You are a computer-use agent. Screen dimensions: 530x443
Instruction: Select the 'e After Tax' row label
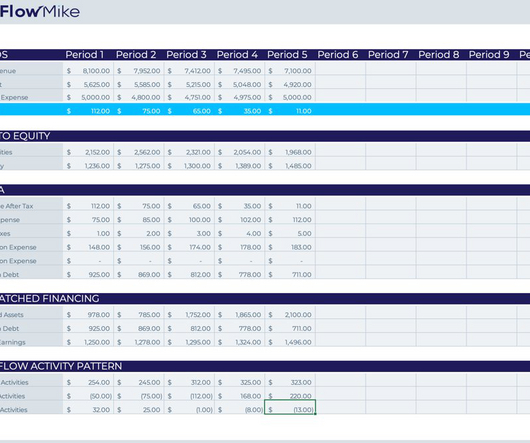17,206
